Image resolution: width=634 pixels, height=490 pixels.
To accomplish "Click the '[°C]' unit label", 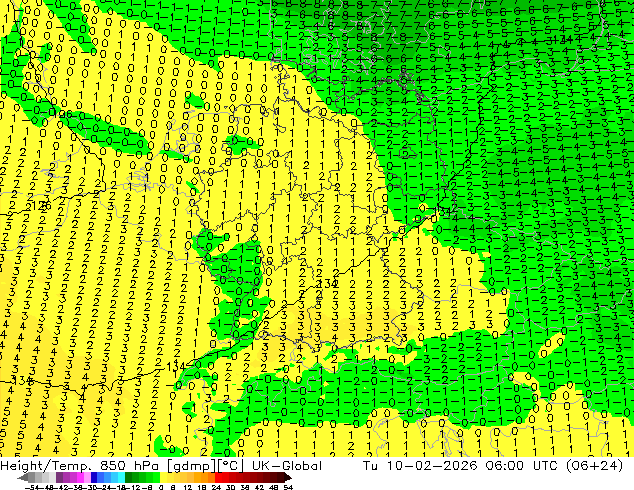I will point(230,466).
